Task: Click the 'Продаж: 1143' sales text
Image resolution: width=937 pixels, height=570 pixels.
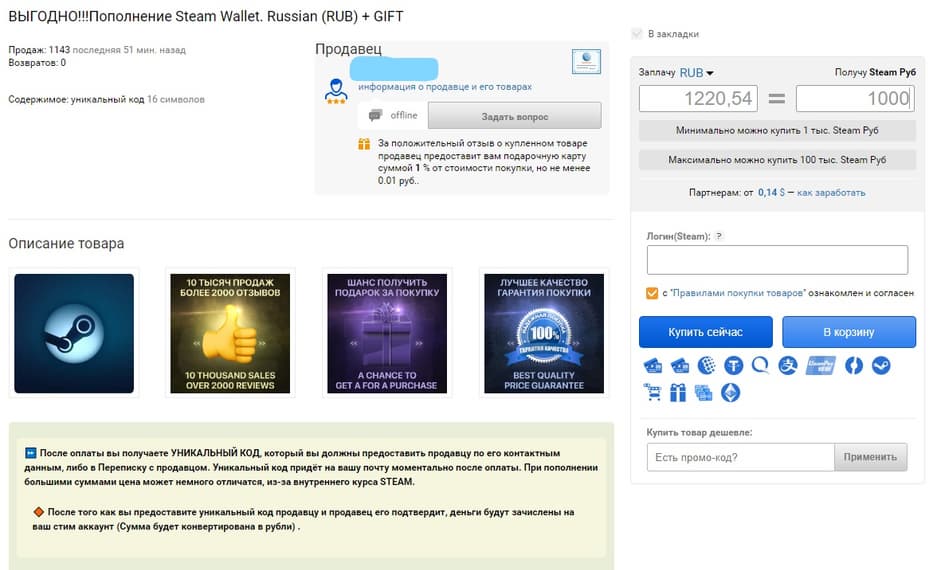Action: pyautogui.click(x=39, y=50)
